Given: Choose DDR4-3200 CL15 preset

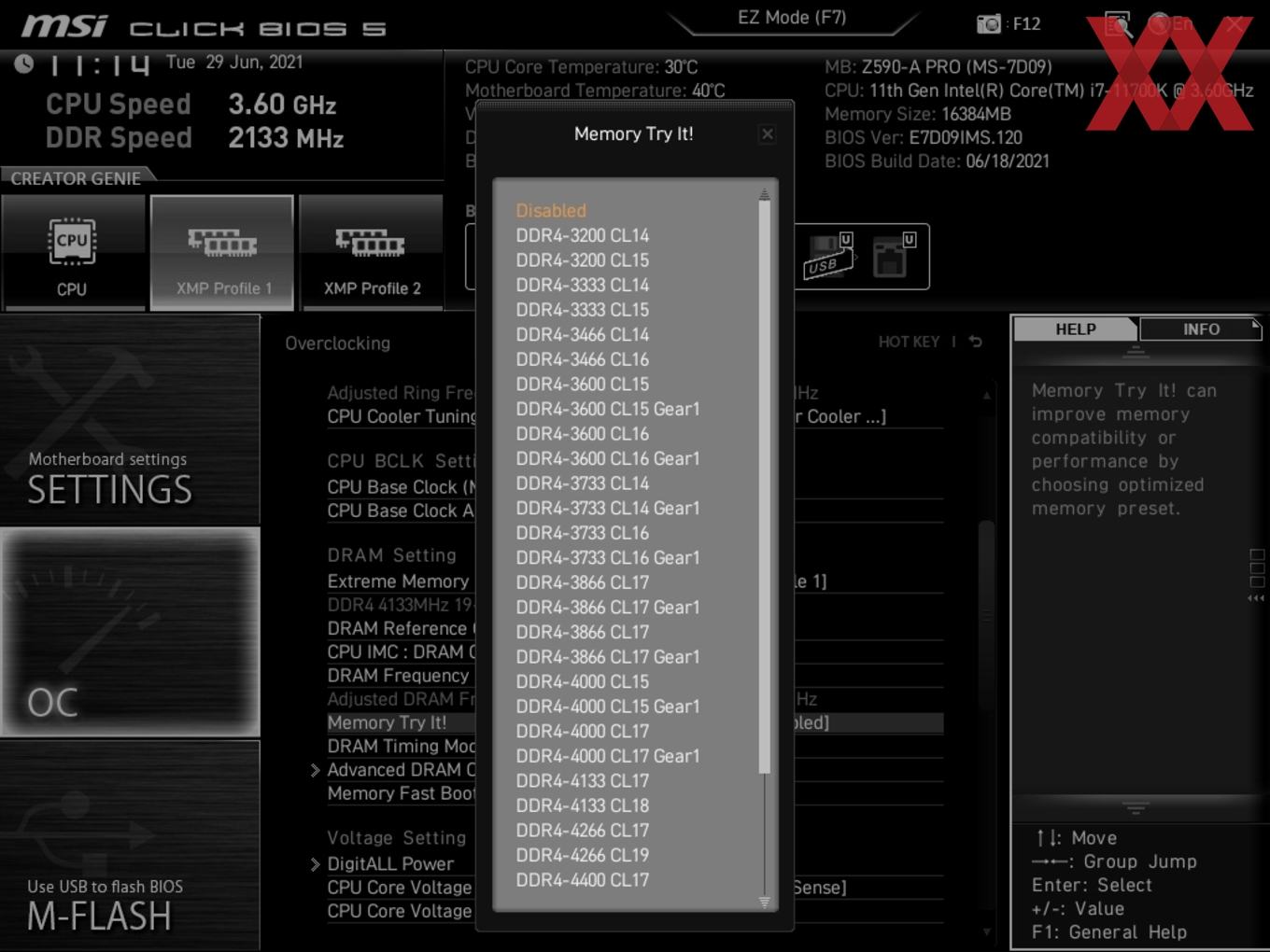Looking at the screenshot, I should pyautogui.click(x=583, y=260).
